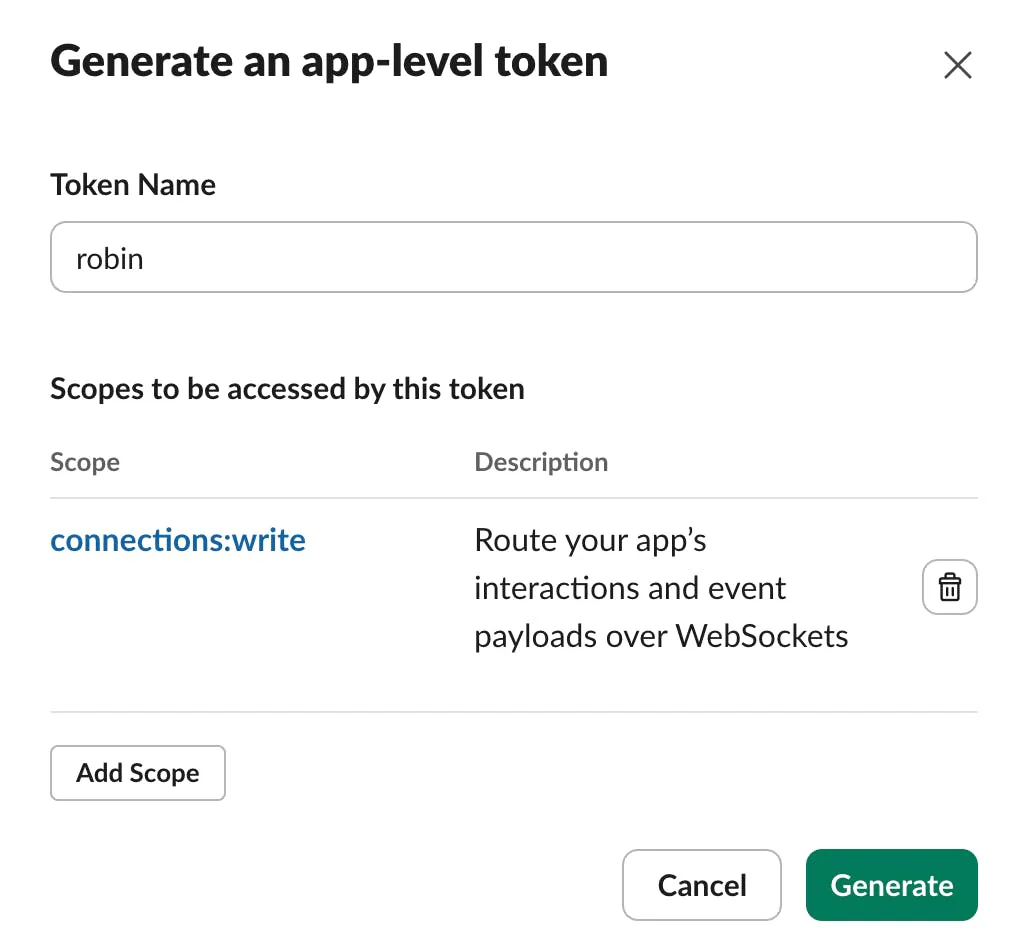
Task: Place cursor on the text 'robin'
Action: (110, 259)
